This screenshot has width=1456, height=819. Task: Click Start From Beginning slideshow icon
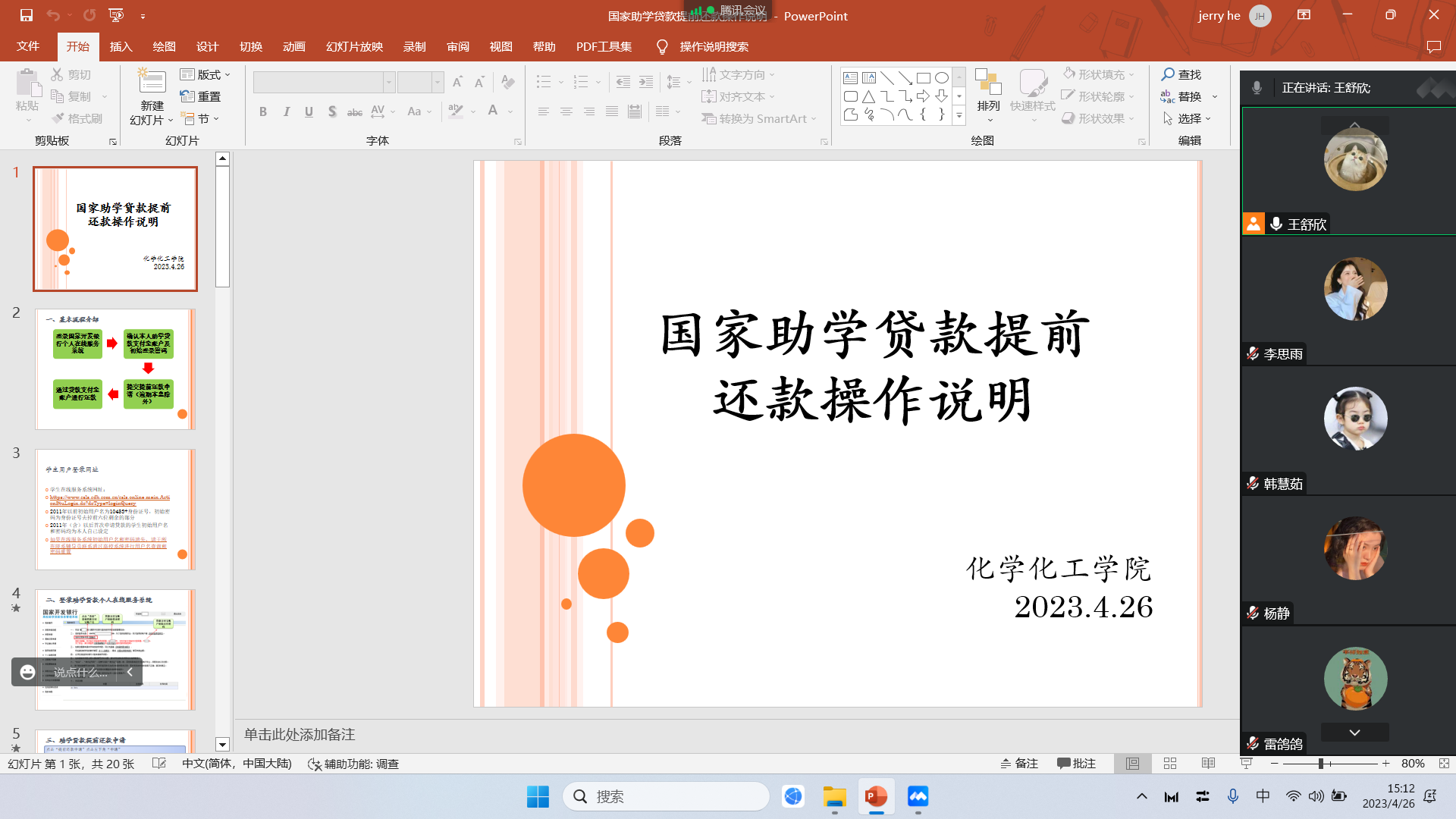pos(116,15)
